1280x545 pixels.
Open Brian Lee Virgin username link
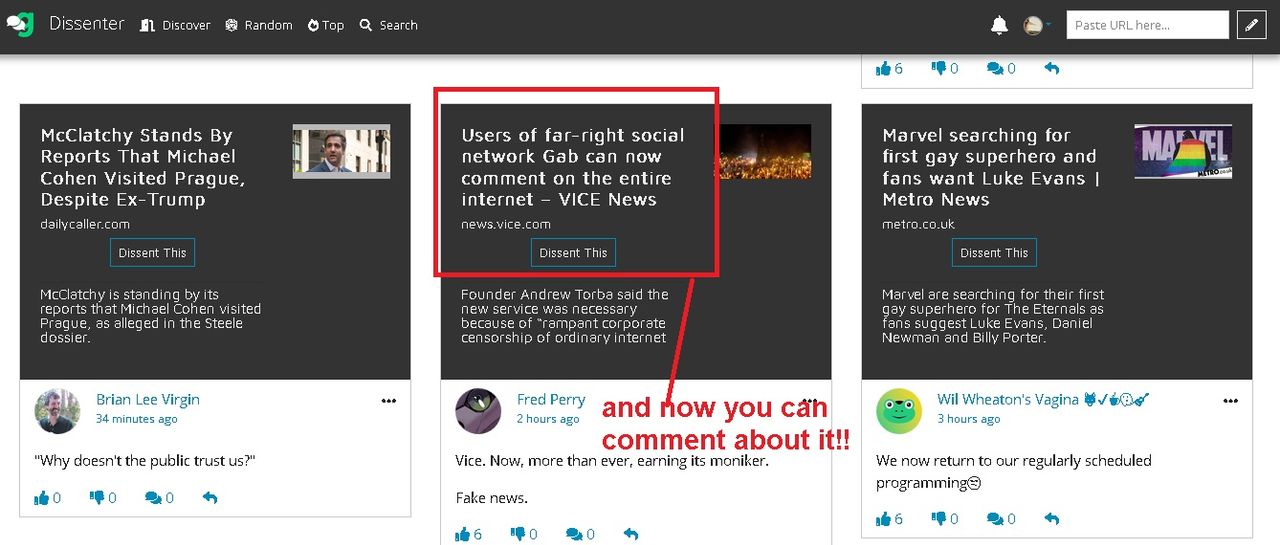148,399
